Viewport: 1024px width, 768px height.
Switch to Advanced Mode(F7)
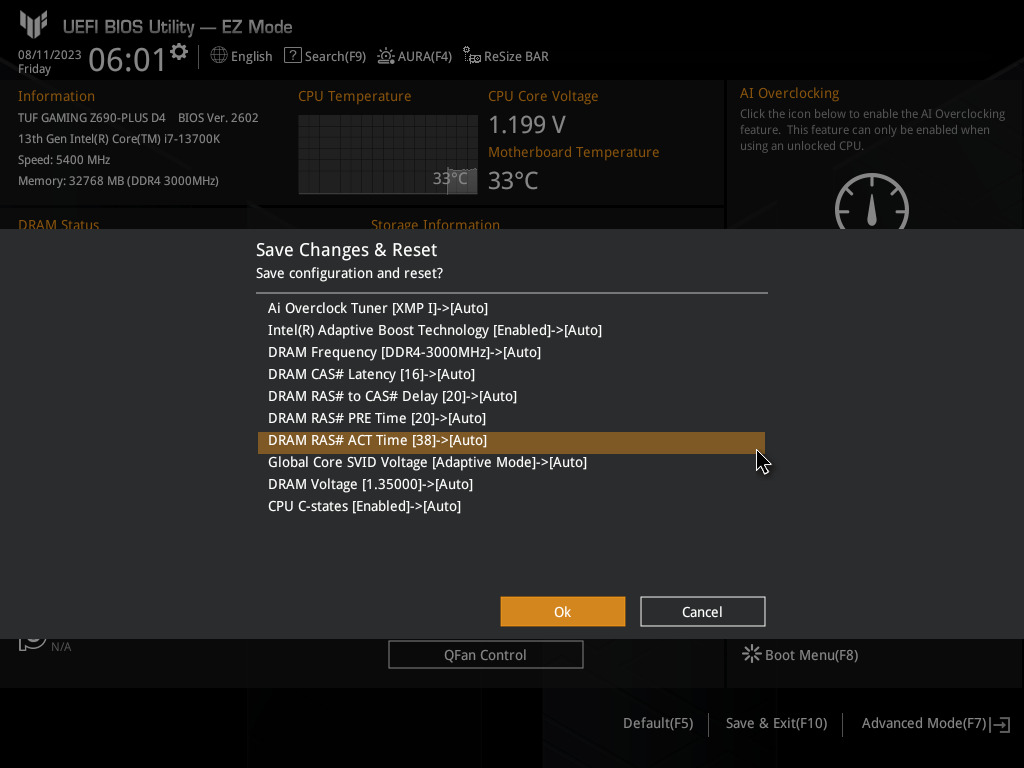click(x=924, y=724)
